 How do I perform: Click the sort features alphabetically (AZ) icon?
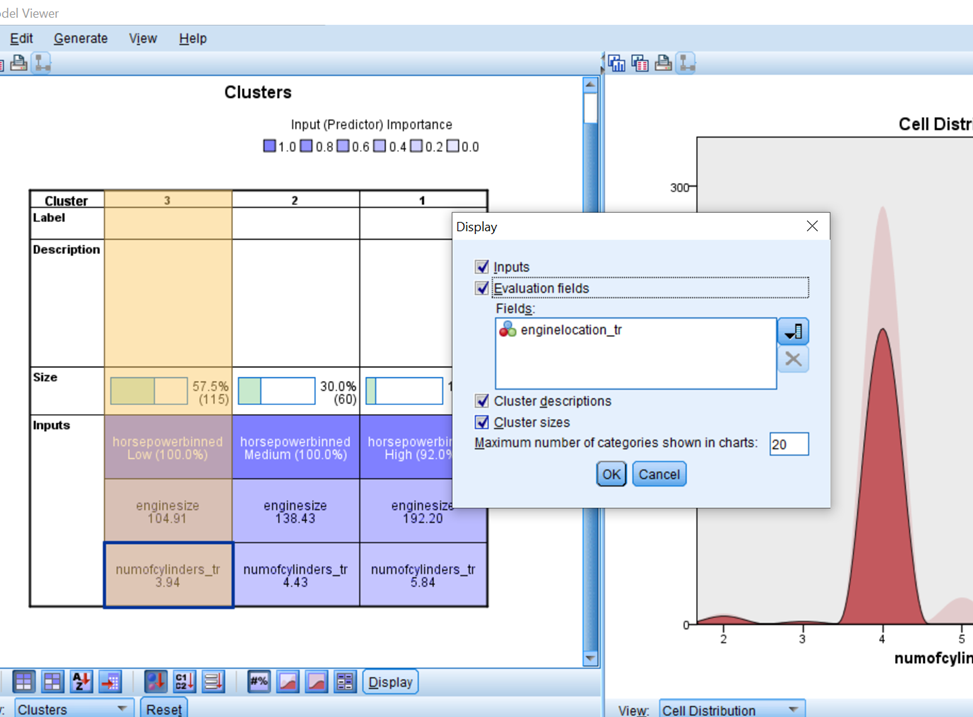(81, 682)
